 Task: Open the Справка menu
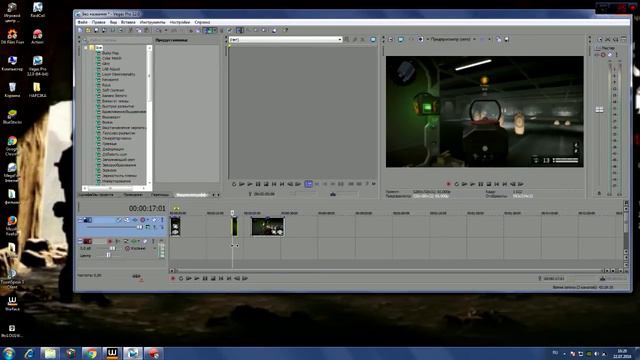click(202, 22)
